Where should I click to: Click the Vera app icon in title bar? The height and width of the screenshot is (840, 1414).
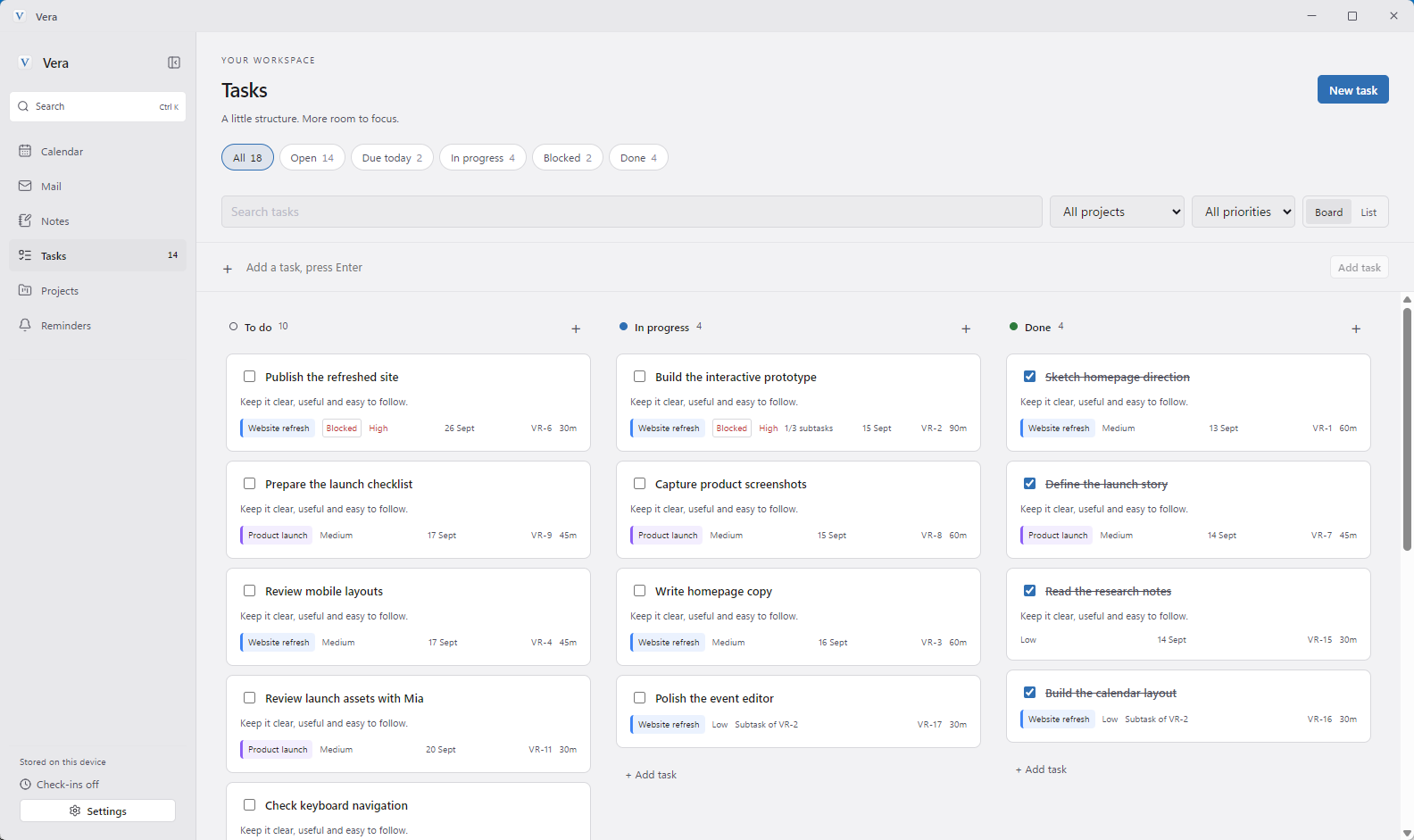pos(20,16)
